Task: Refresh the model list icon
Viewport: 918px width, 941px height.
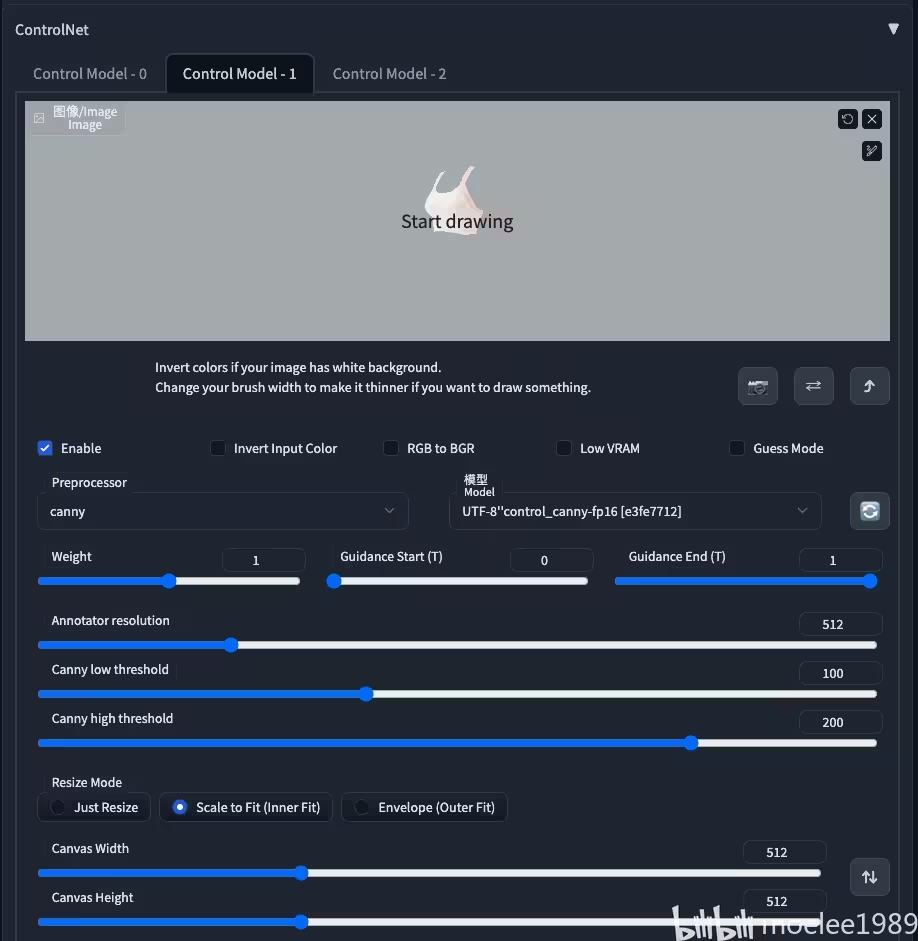Action: click(869, 511)
